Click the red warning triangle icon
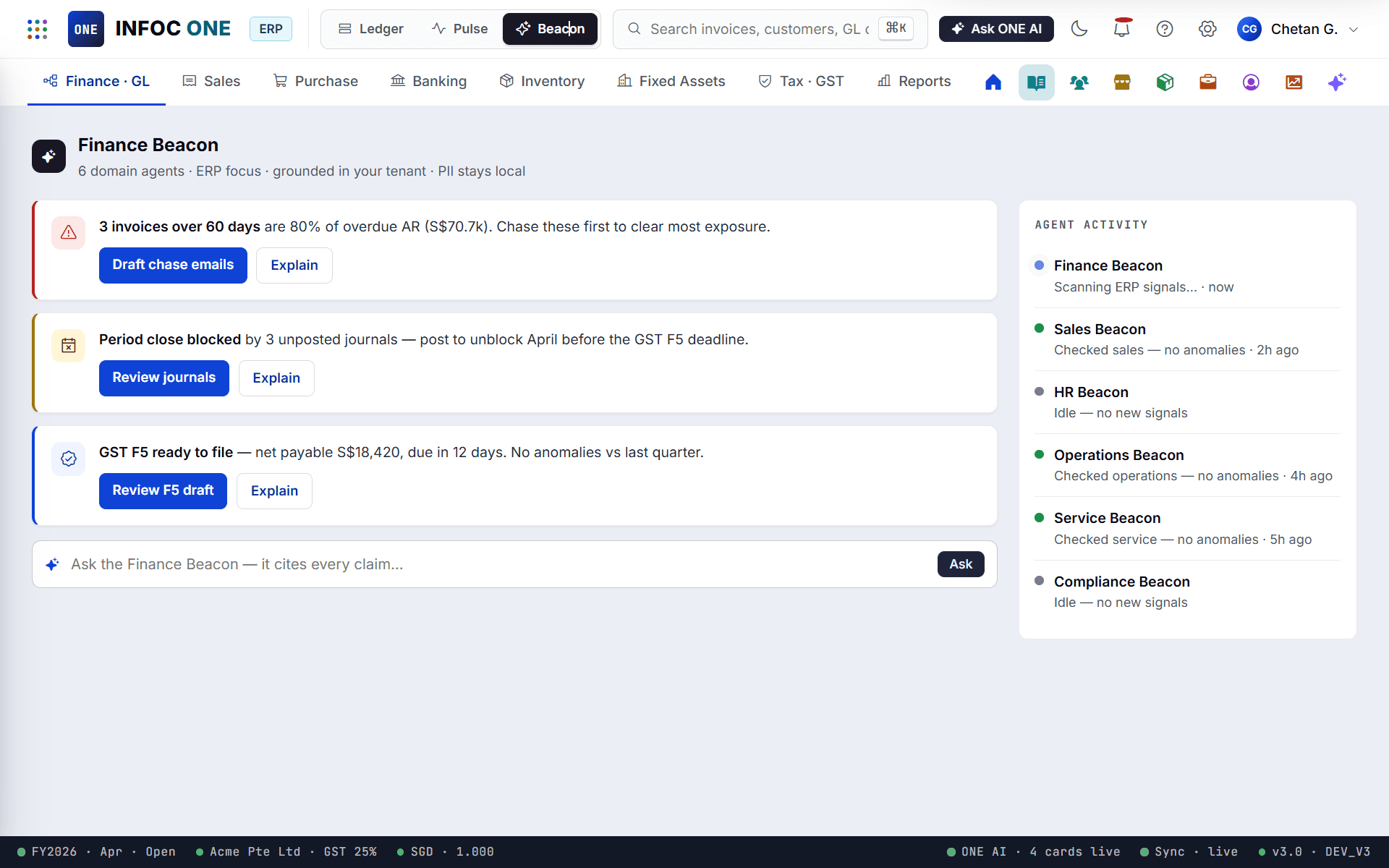This screenshot has height=868, width=1389. coord(69,232)
